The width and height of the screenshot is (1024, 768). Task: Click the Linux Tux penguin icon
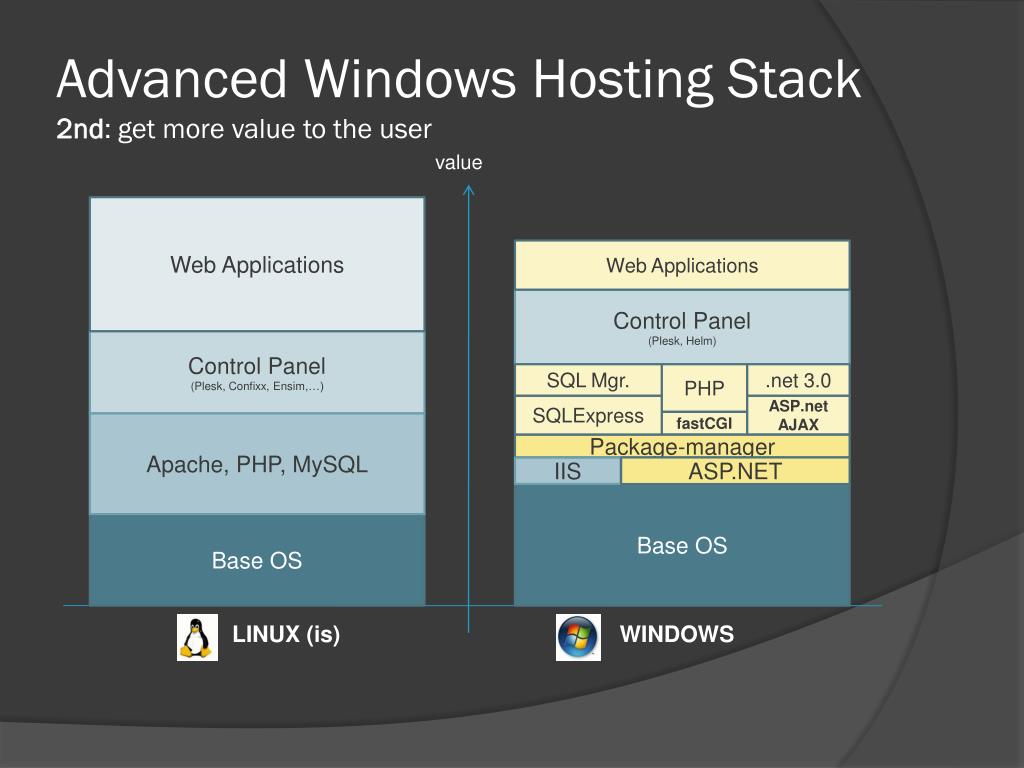click(x=197, y=637)
